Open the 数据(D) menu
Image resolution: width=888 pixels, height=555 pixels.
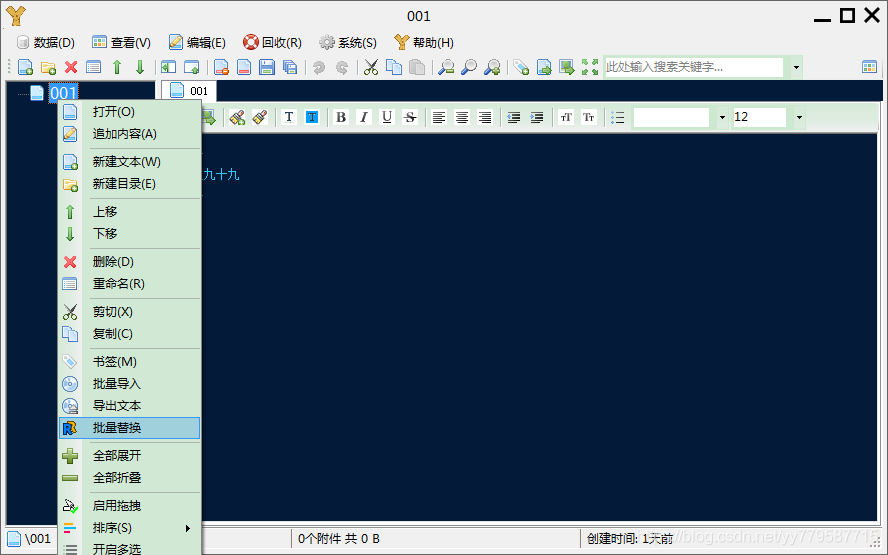(46, 42)
